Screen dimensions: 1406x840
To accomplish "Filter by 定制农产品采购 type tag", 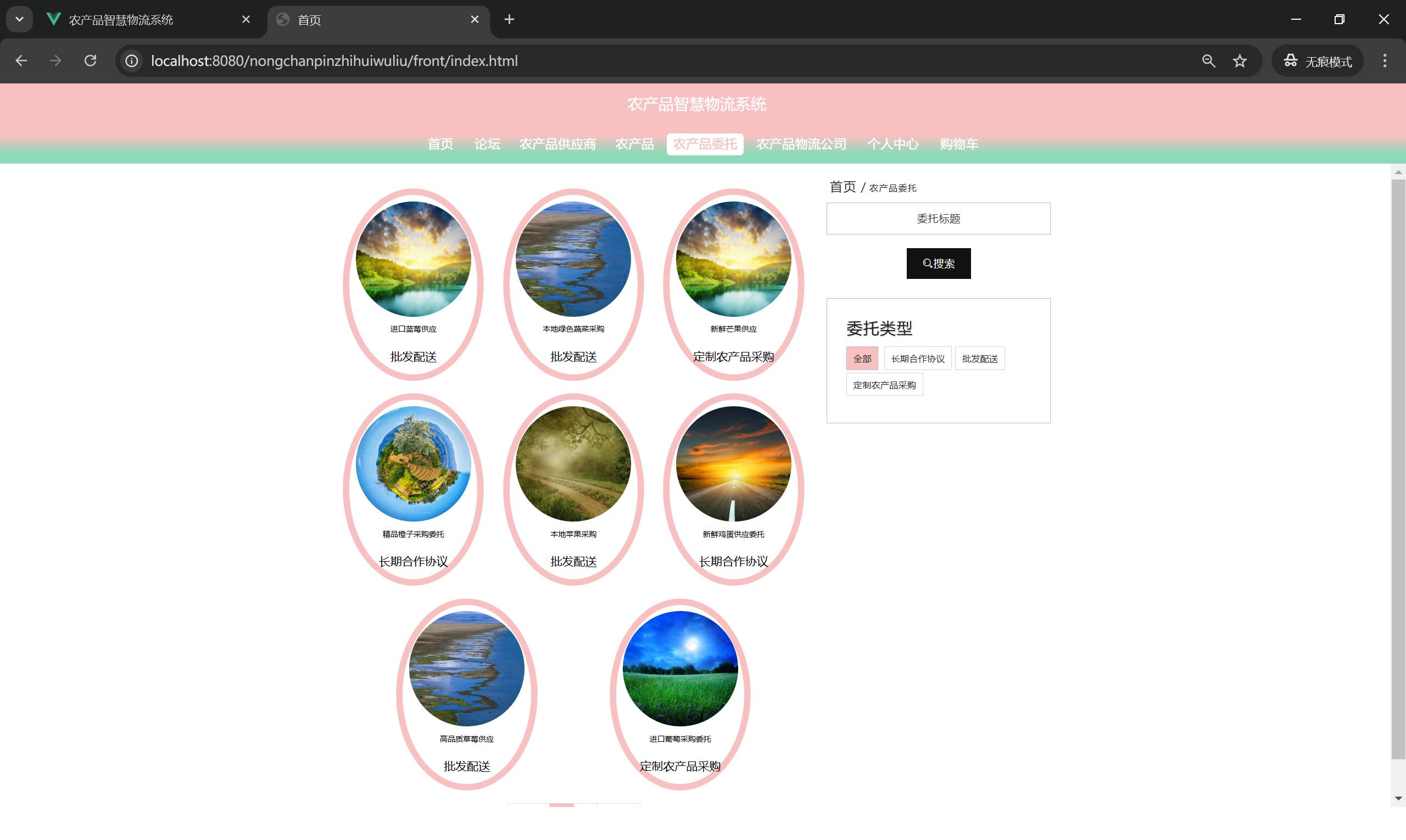I will coord(884,385).
